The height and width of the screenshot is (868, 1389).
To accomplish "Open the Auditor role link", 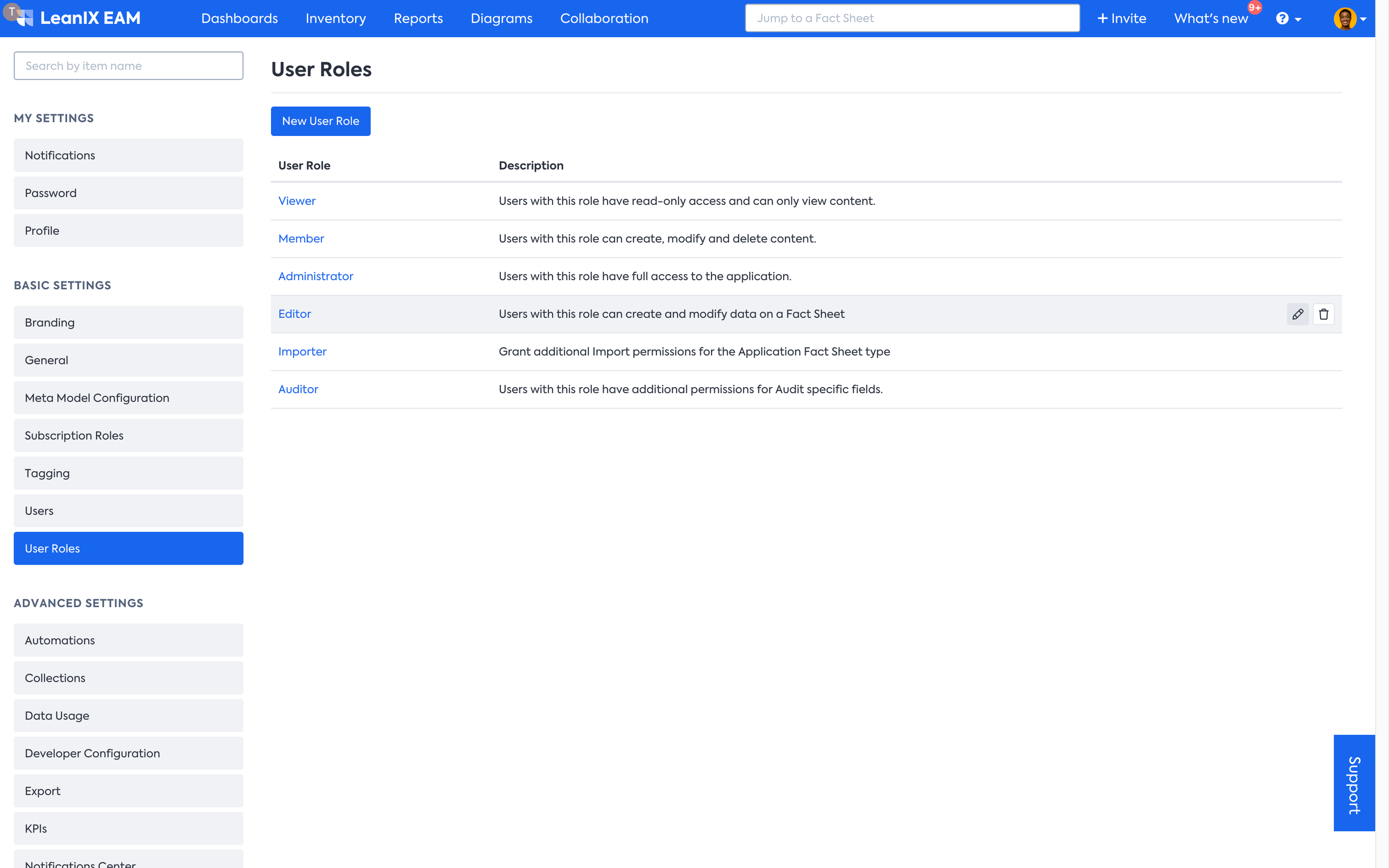I will tap(298, 389).
